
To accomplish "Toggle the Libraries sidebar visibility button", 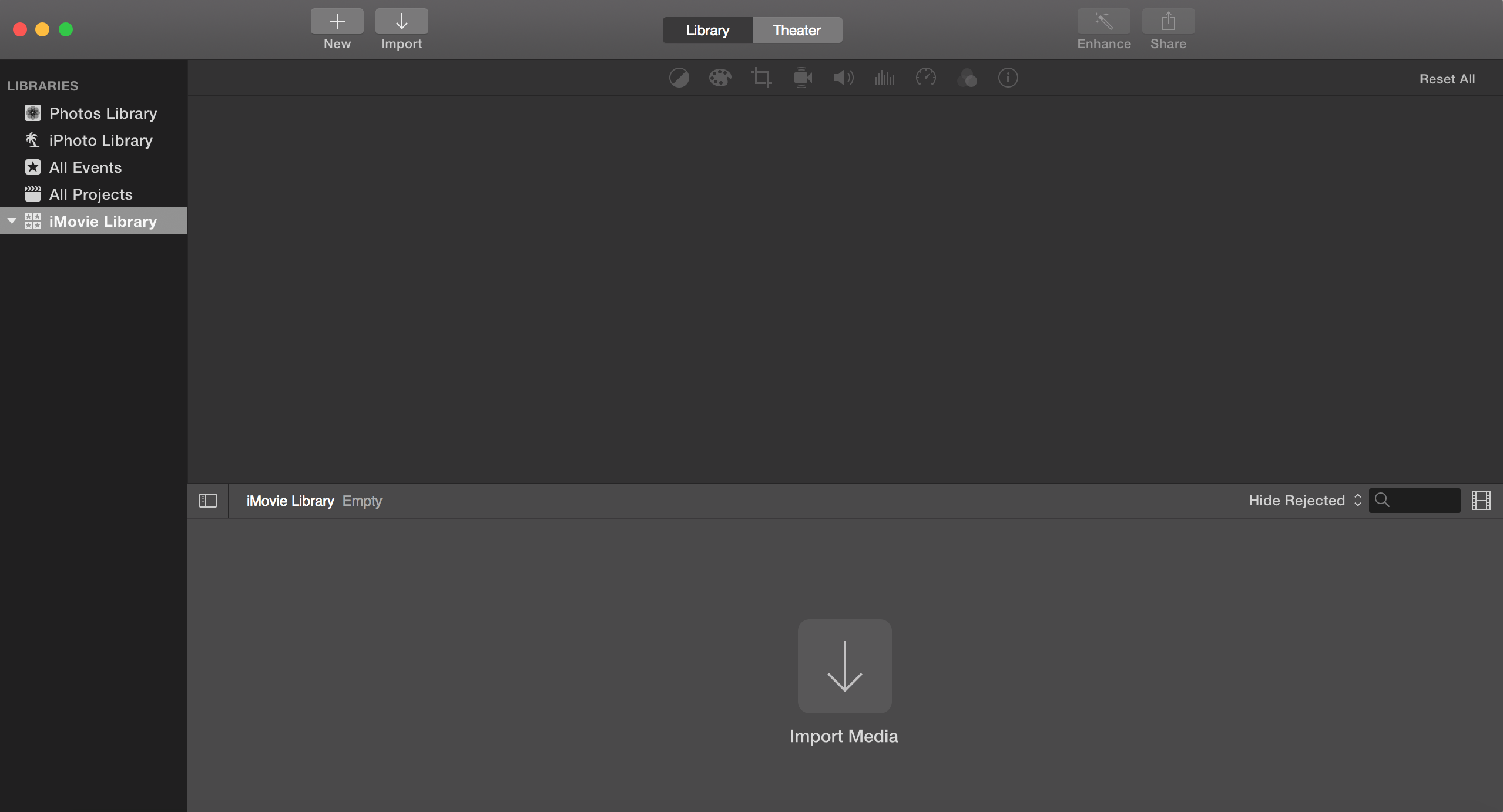I will [x=208, y=501].
